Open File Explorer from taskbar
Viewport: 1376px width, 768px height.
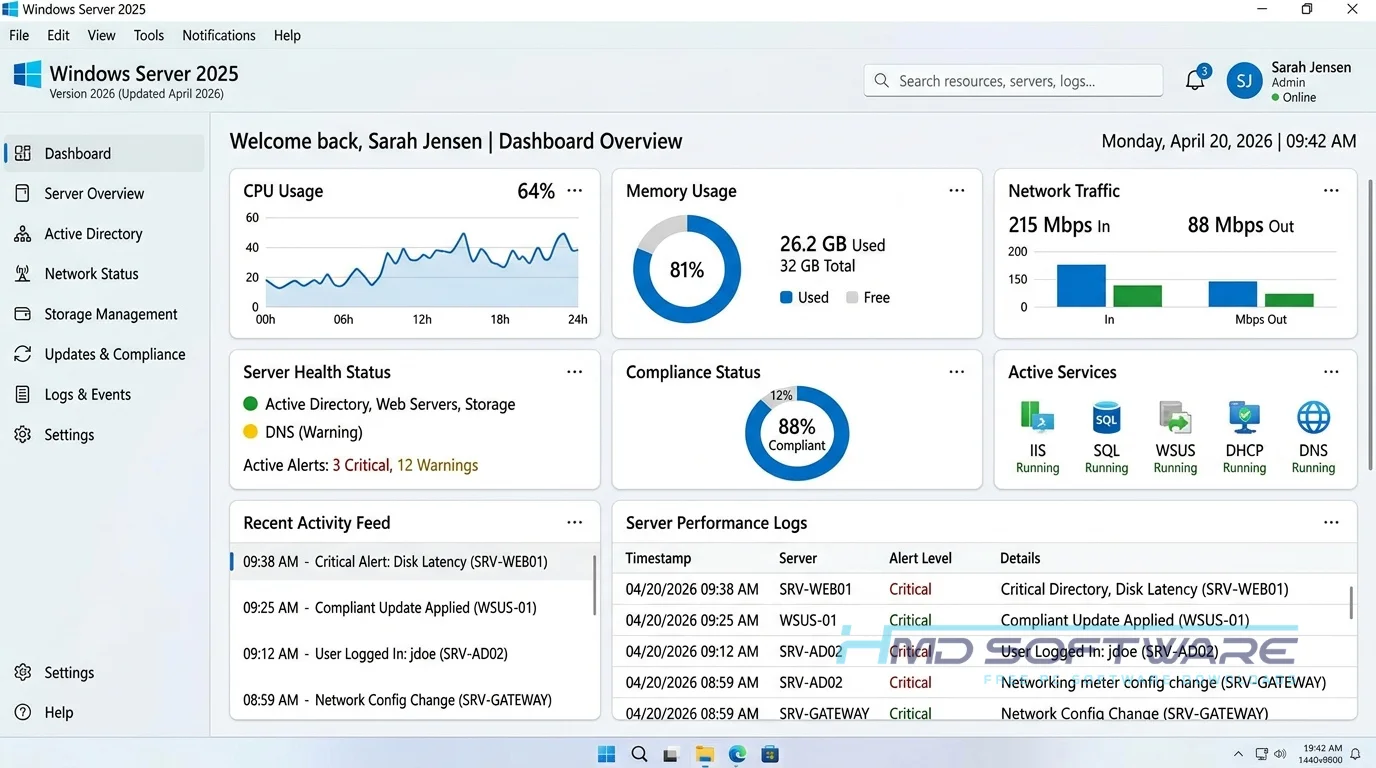pos(704,754)
